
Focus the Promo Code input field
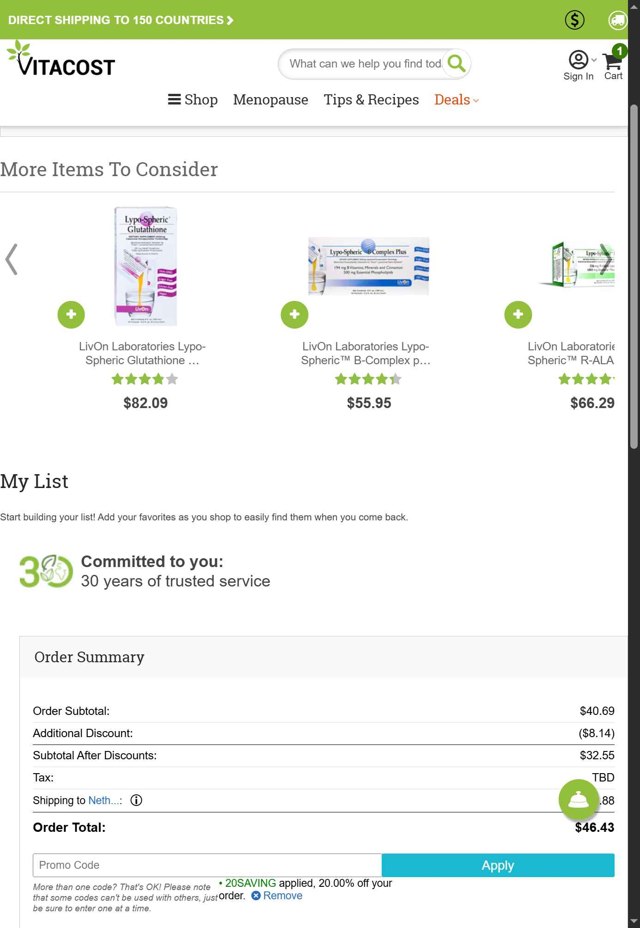coord(207,866)
